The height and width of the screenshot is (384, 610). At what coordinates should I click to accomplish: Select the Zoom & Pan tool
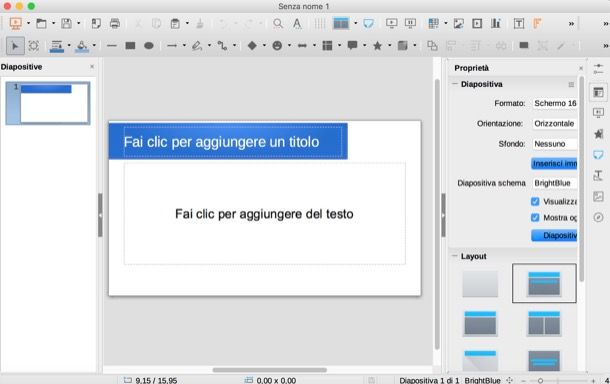point(34,46)
